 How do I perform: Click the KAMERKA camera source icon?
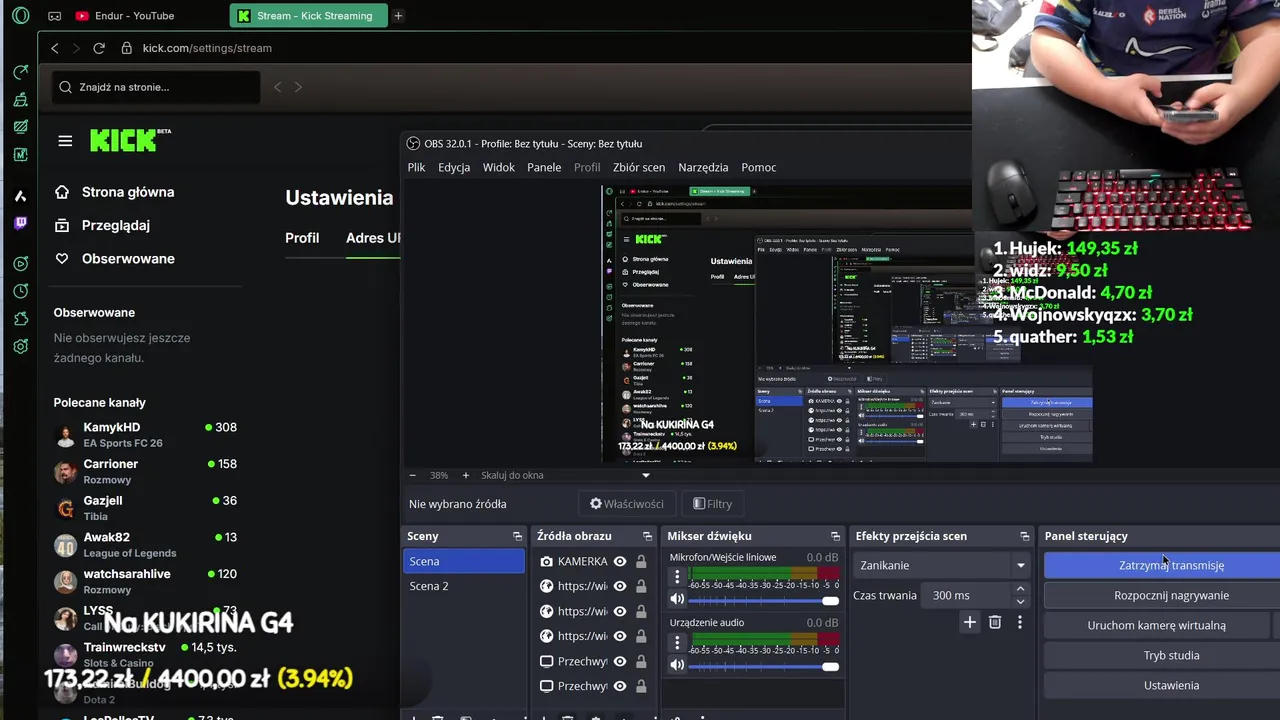[x=546, y=562]
